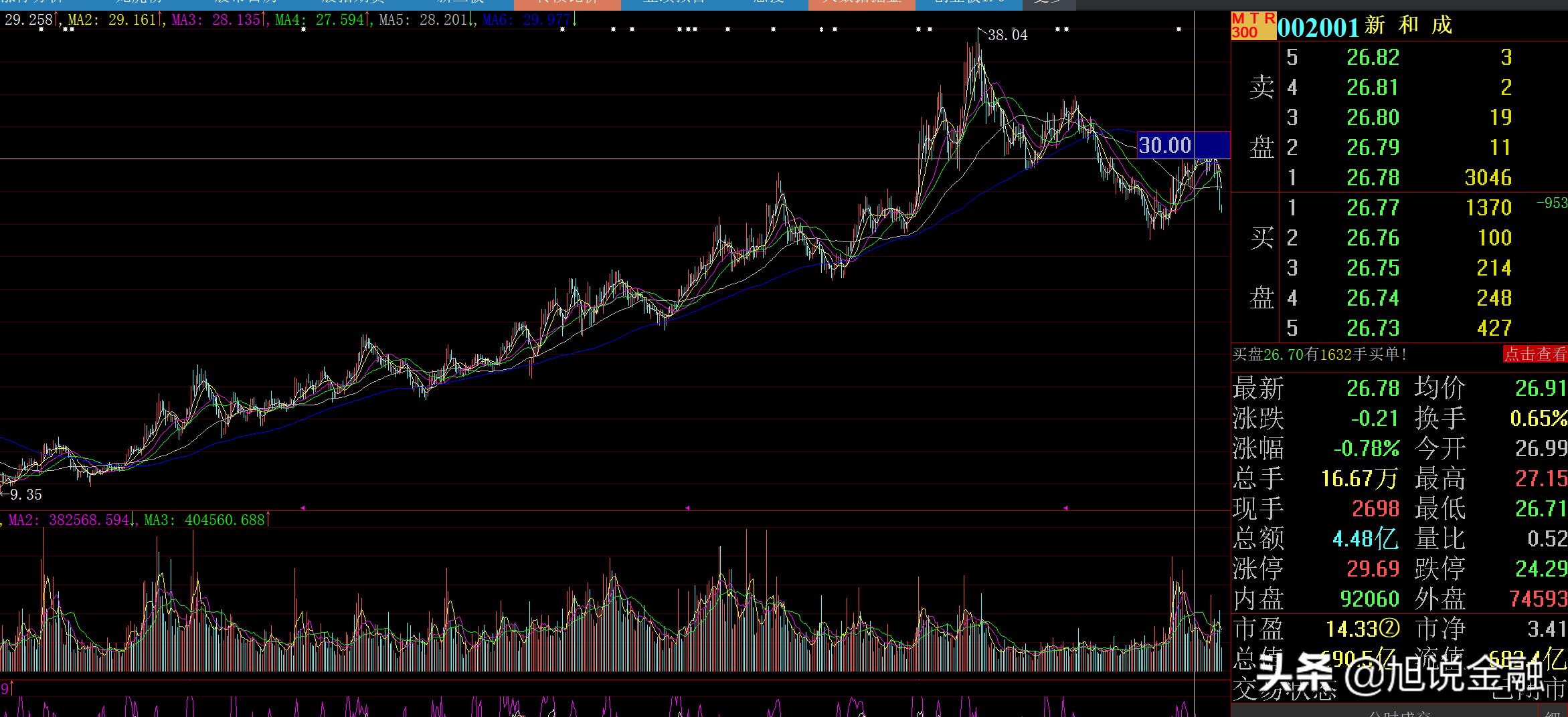Select buy level 4 volume 248

[x=1494, y=298]
